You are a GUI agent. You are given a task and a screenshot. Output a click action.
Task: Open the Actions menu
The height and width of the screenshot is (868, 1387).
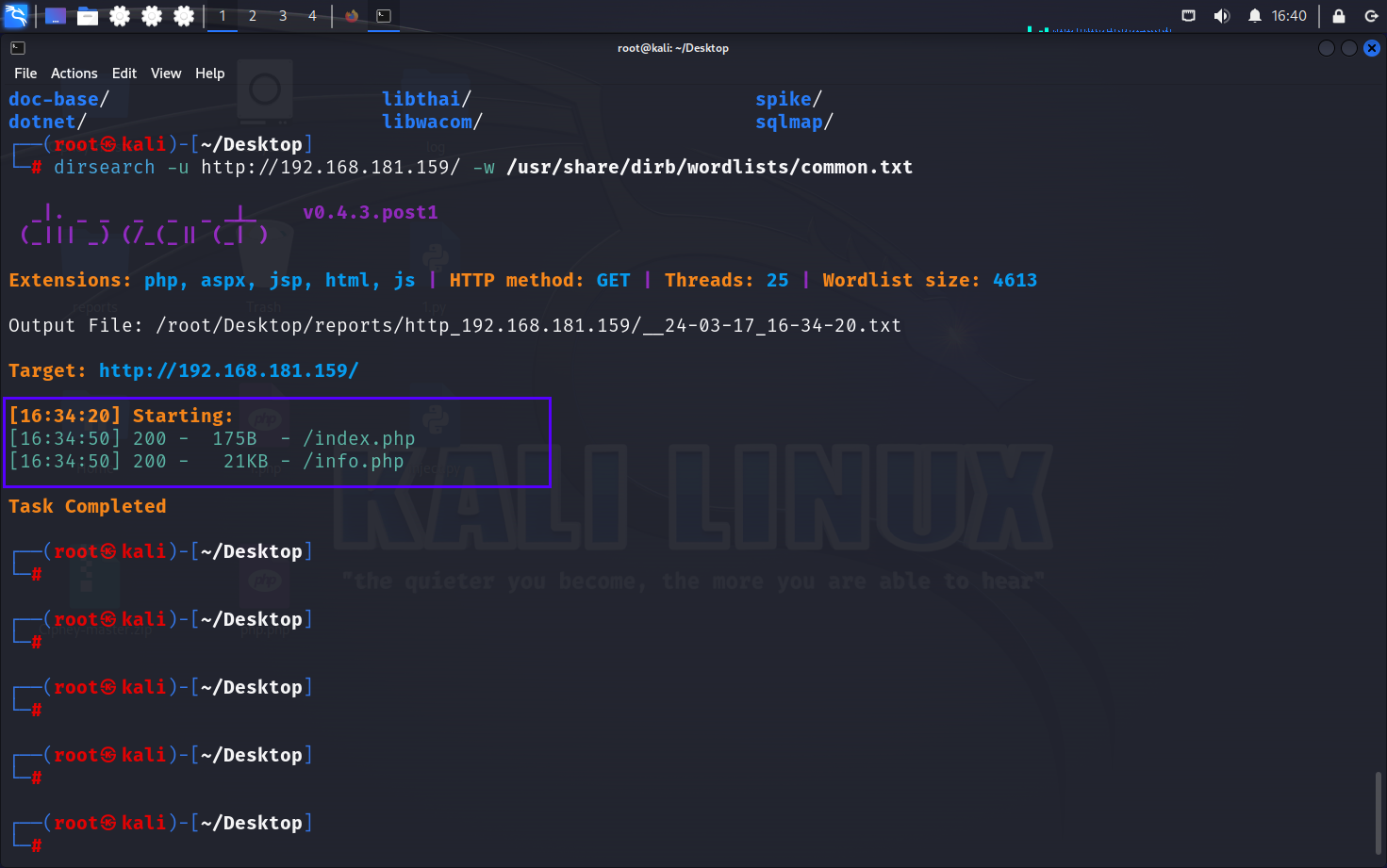click(74, 74)
